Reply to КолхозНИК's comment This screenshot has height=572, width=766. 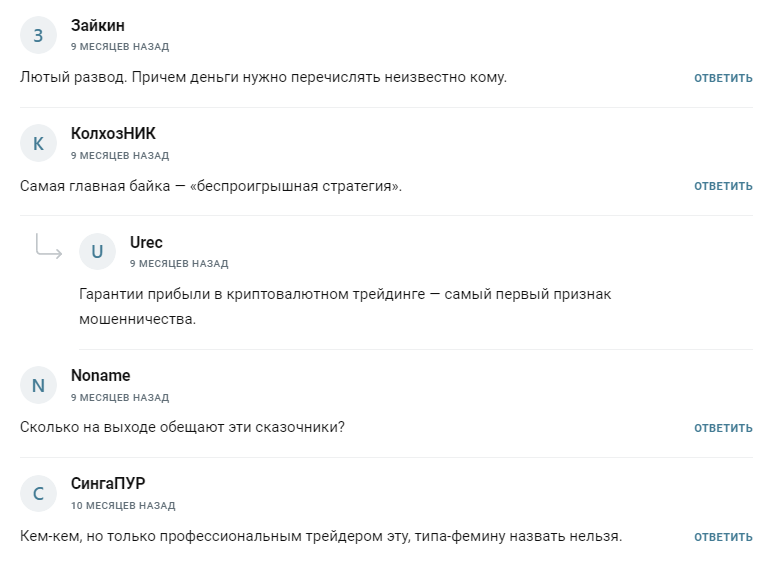(x=723, y=186)
